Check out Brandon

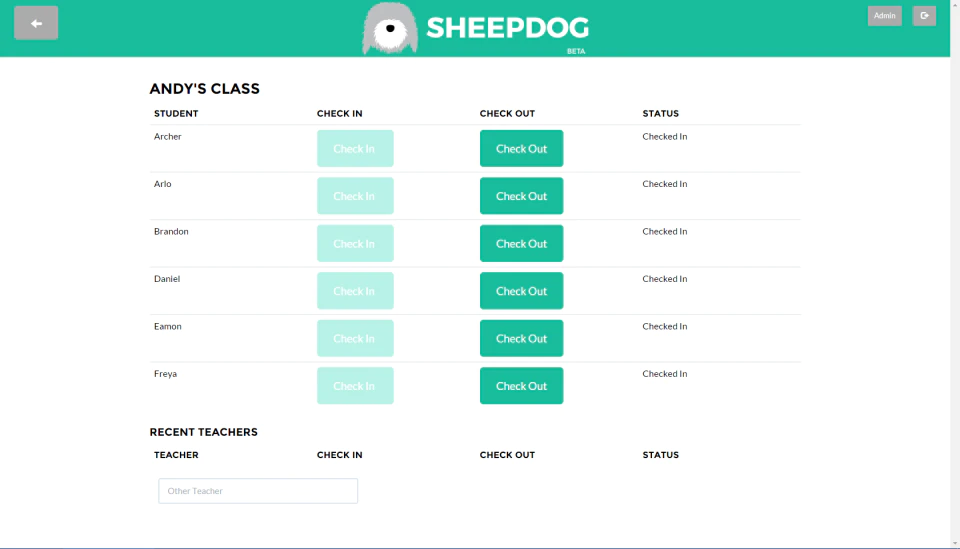pyautogui.click(x=521, y=243)
